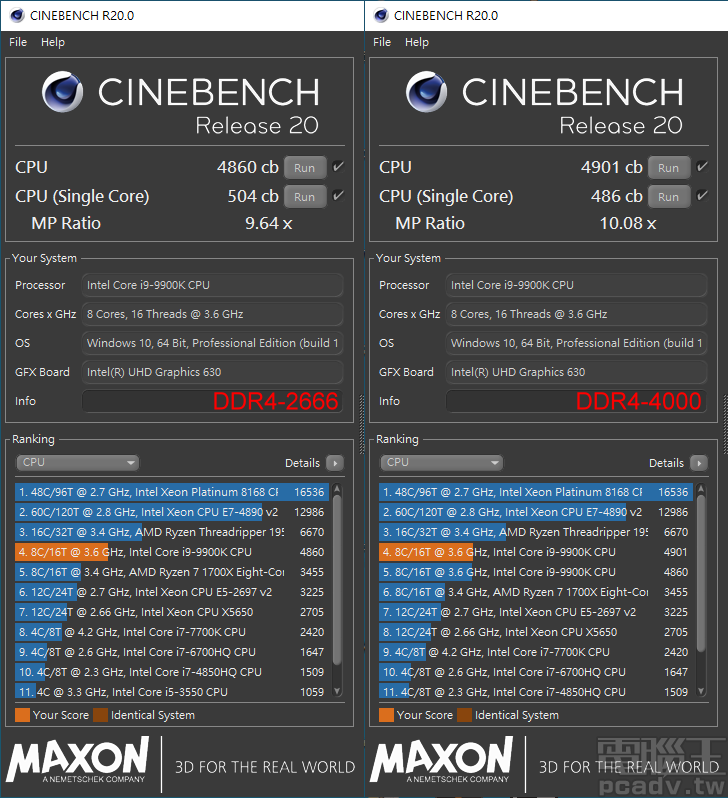The height and width of the screenshot is (798, 728).
Task: Click Your Score orange swatch in right window
Action: (x=386, y=715)
